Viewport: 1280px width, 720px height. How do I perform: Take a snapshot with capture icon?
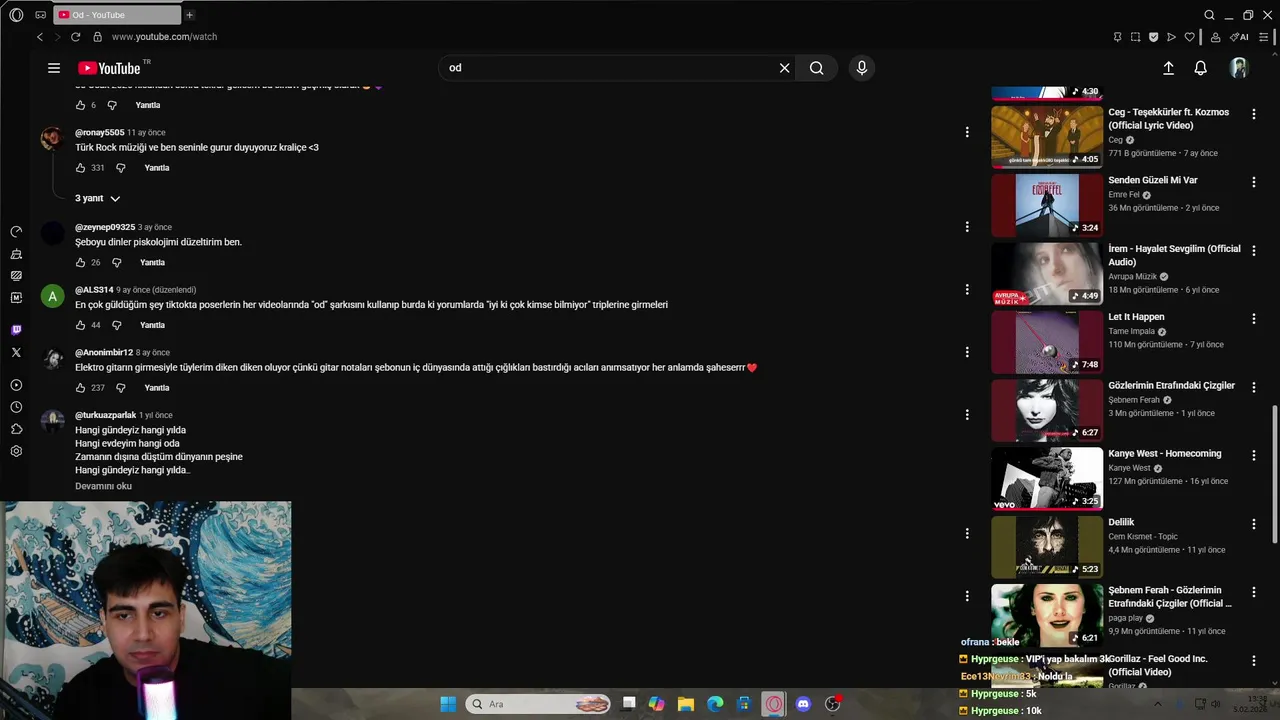(x=1135, y=37)
